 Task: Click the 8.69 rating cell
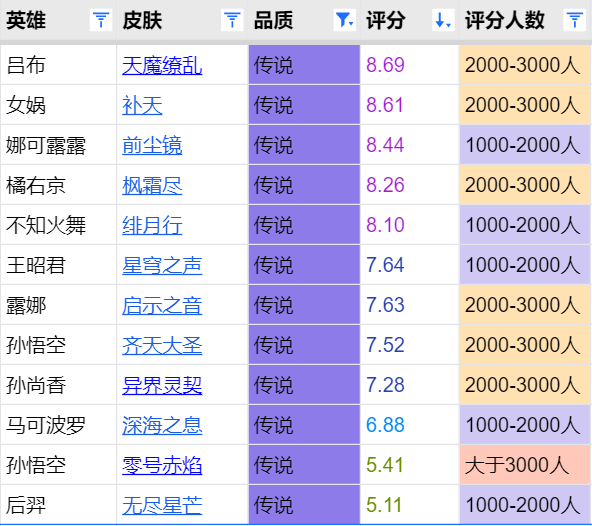[x=410, y=65]
